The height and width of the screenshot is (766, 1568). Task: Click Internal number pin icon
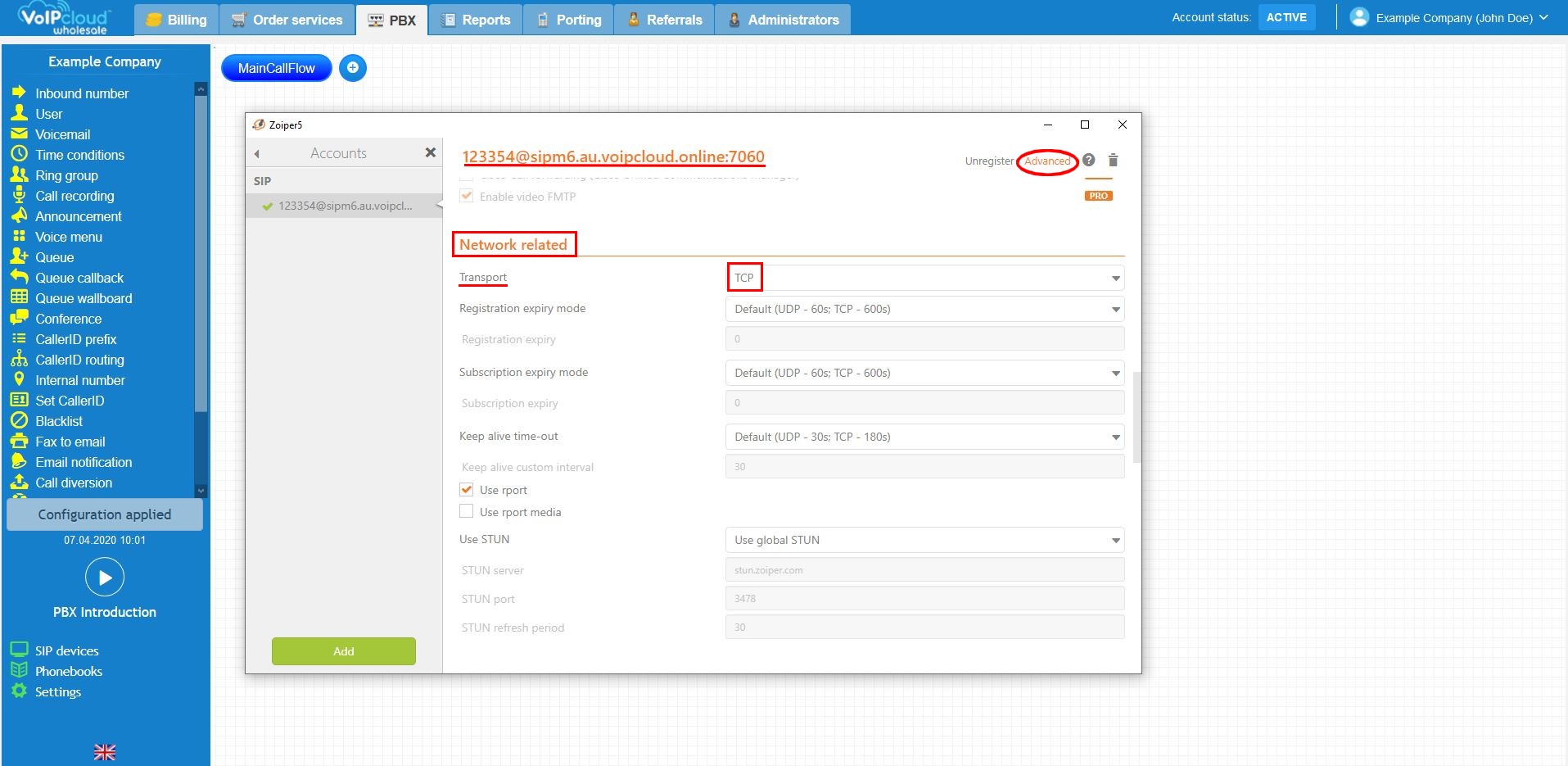19,379
